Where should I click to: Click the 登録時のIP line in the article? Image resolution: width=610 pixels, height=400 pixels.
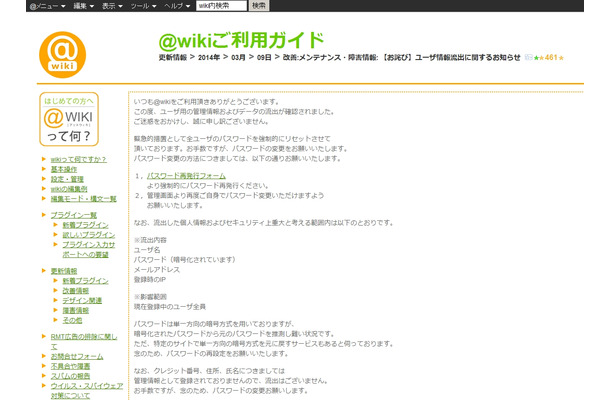(x=150, y=280)
